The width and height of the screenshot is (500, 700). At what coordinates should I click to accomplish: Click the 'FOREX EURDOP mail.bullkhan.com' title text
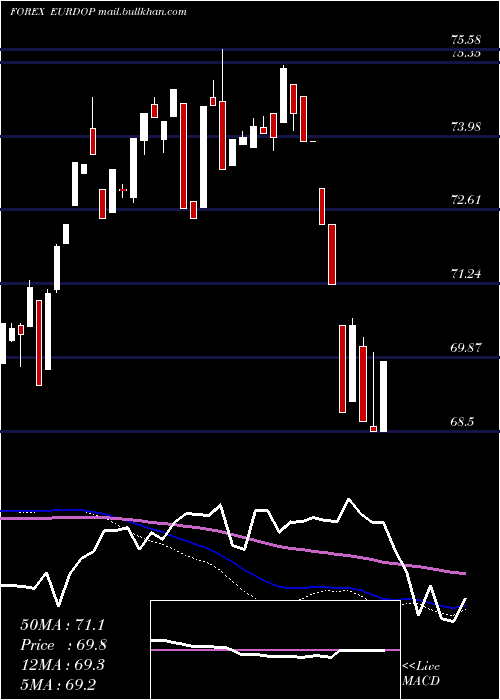coord(98,12)
